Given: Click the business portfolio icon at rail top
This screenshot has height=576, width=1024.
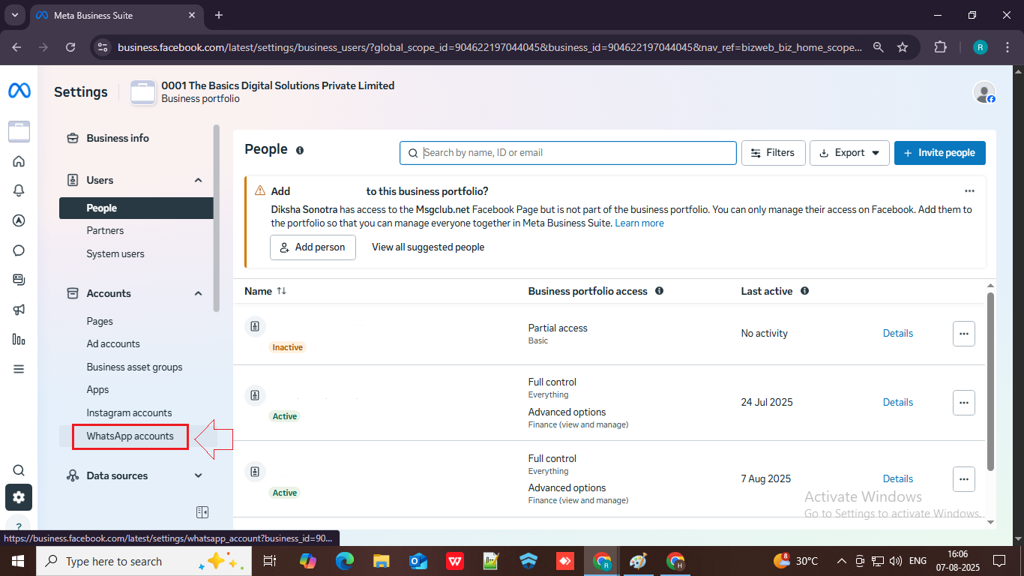Looking at the screenshot, I should click(x=19, y=131).
